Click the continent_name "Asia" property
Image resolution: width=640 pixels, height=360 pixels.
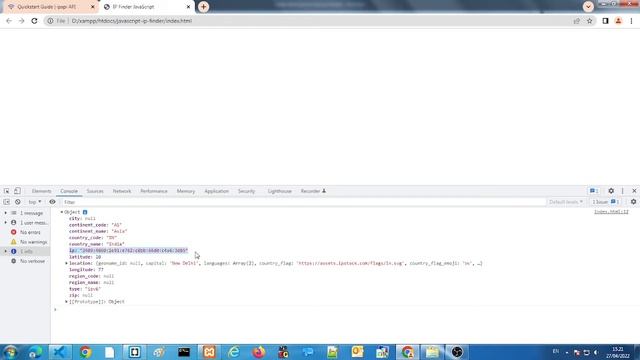coord(98,231)
